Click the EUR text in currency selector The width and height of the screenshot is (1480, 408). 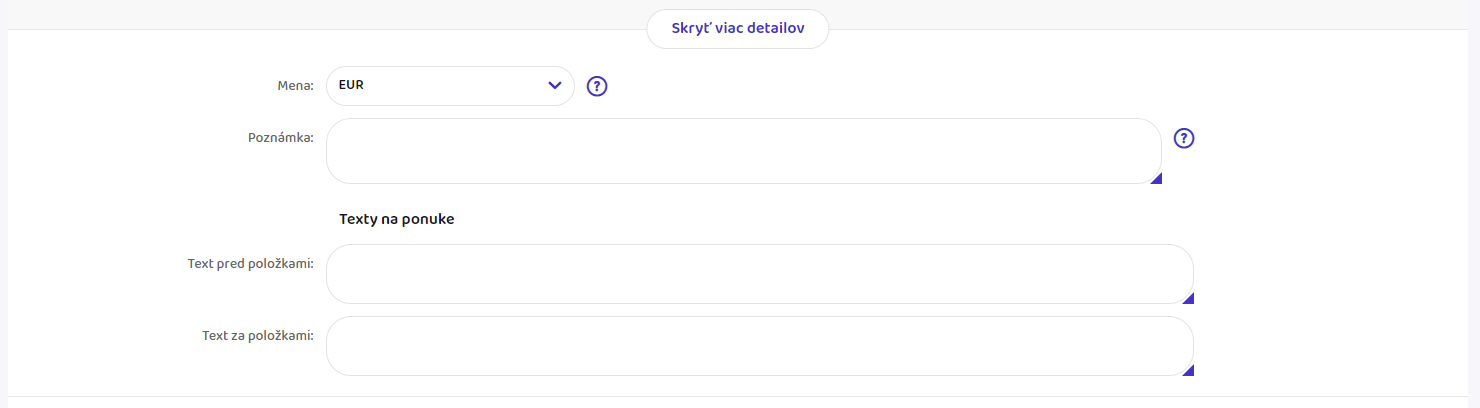[x=351, y=86]
